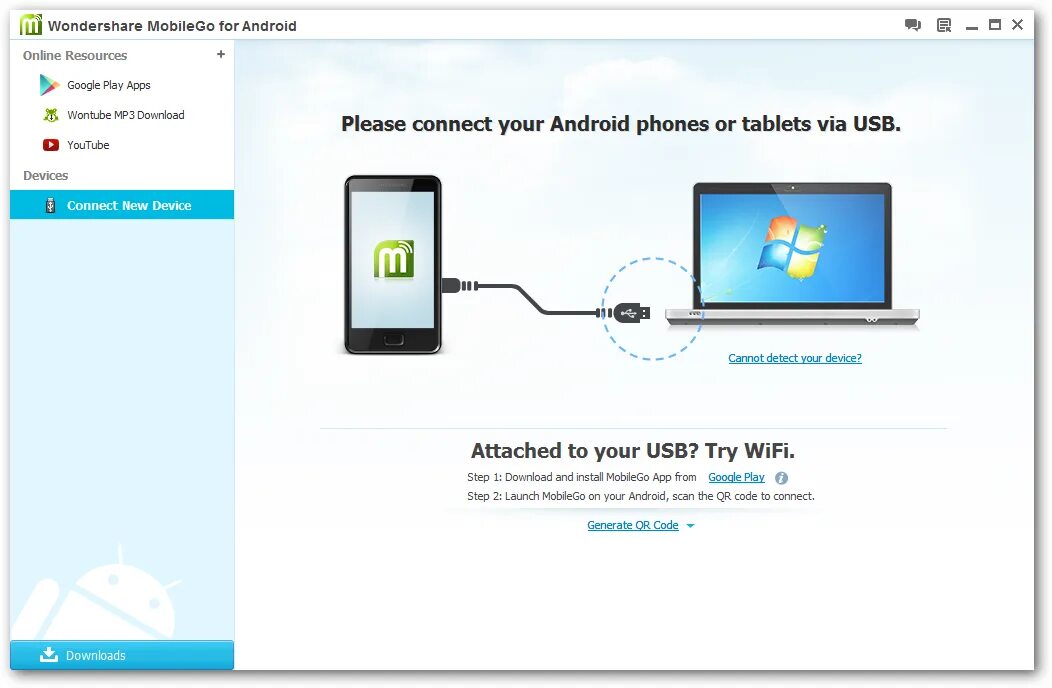1052x688 pixels.
Task: Click the info icon next to Google Play link
Action: click(x=781, y=478)
